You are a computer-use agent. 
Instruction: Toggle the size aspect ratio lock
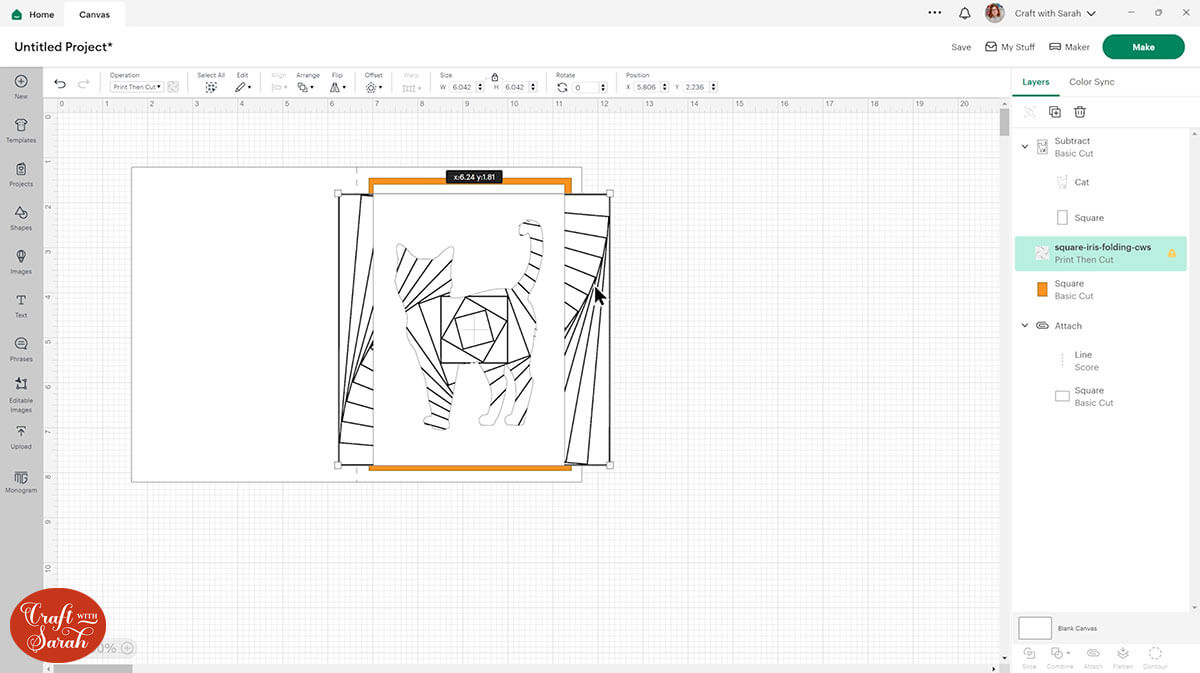pos(495,77)
